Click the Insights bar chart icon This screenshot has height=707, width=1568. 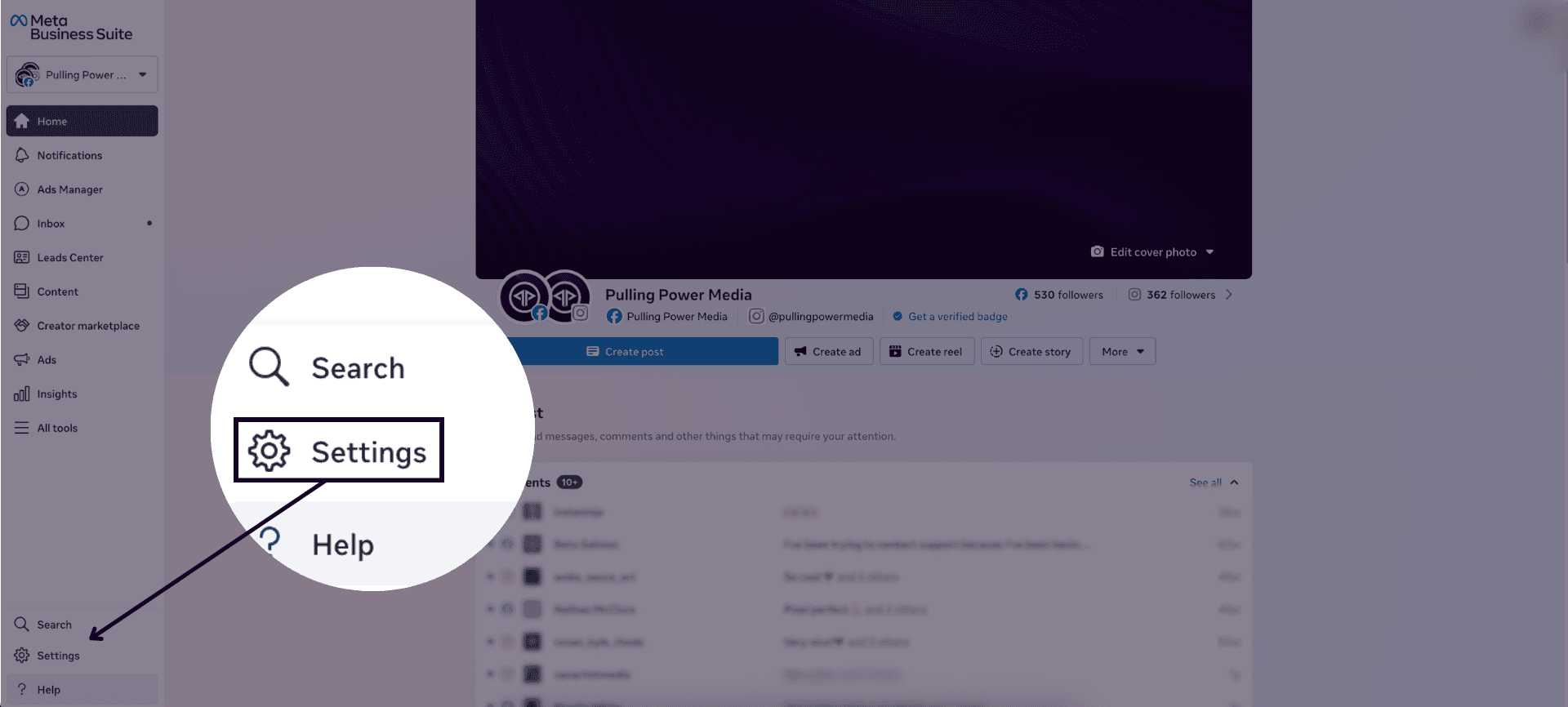21,394
